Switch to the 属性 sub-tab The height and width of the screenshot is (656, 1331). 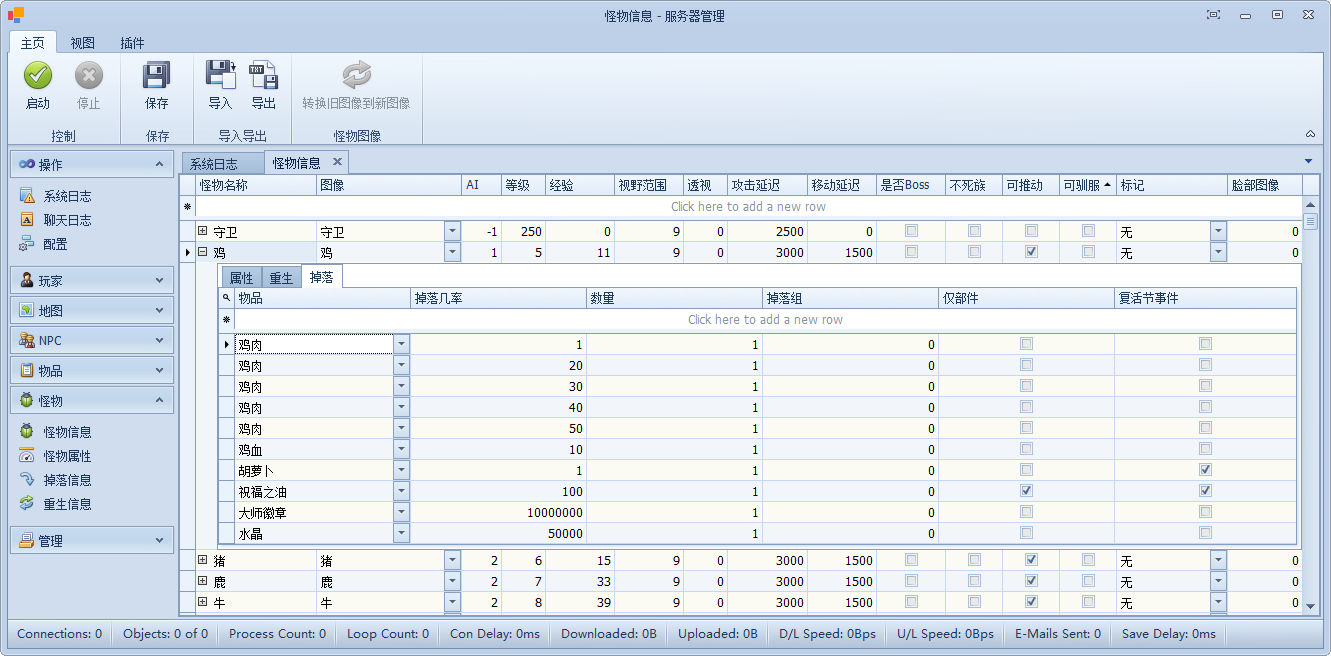coord(241,278)
